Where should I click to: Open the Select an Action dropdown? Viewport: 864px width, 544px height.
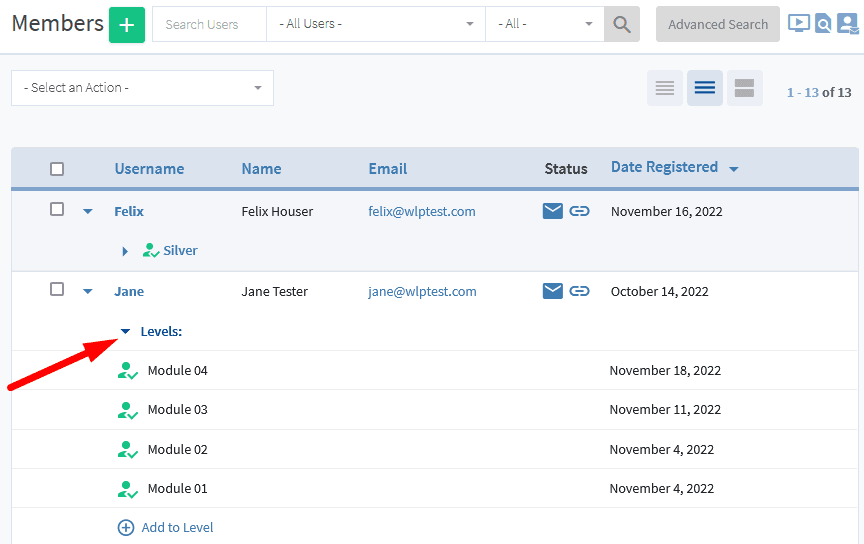click(x=142, y=88)
